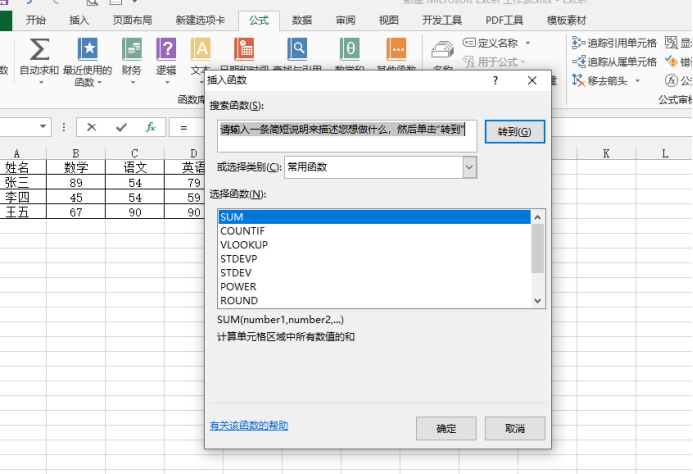Switch to the Data (数据) tab
The image size is (693, 474).
[302, 20]
